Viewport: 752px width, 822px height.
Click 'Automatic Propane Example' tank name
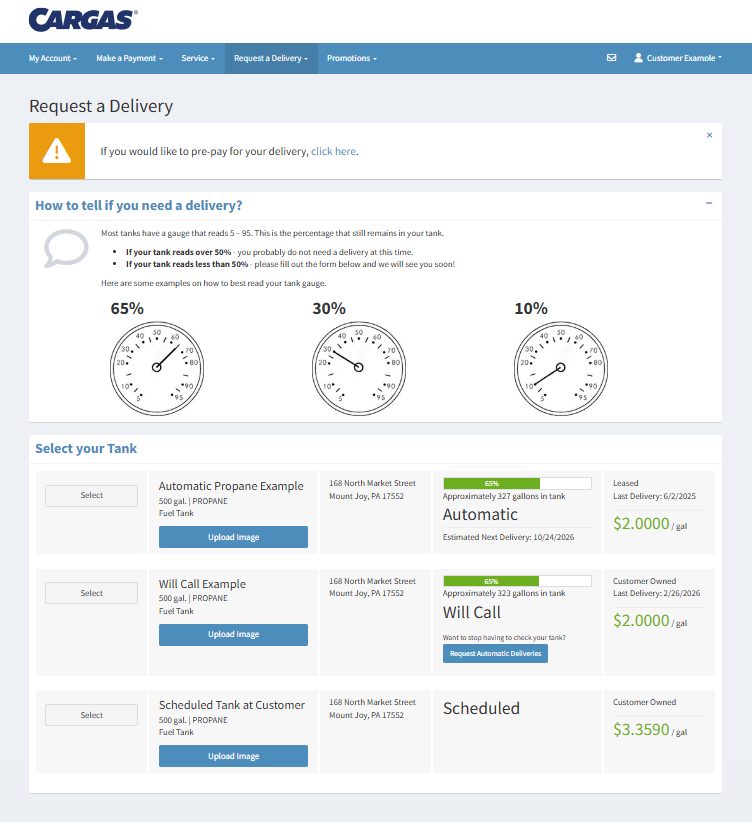[231, 486]
